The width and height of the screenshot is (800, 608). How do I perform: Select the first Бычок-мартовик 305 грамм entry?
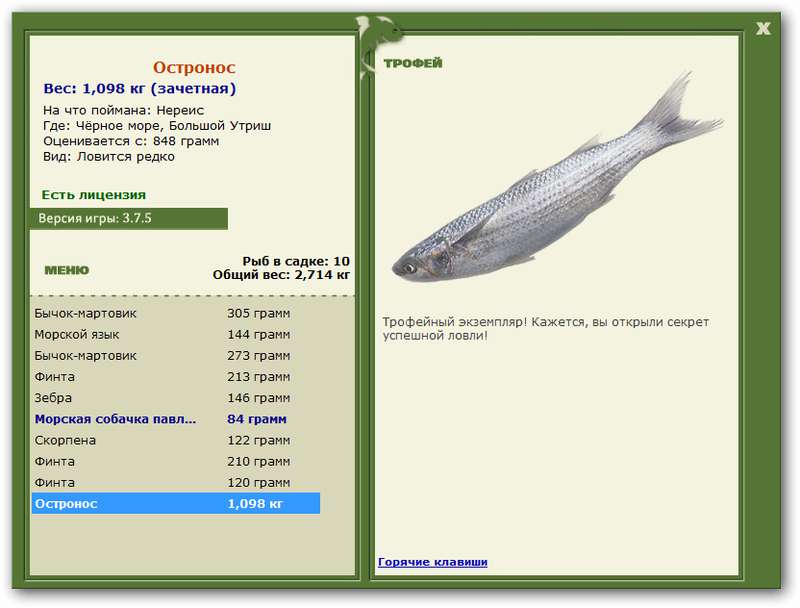point(176,313)
